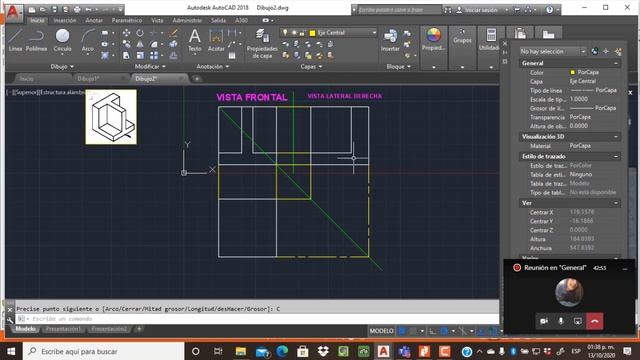The width and height of the screenshot is (640, 360).
Task: Toggle the camera in the meeting window
Action: coord(544,321)
